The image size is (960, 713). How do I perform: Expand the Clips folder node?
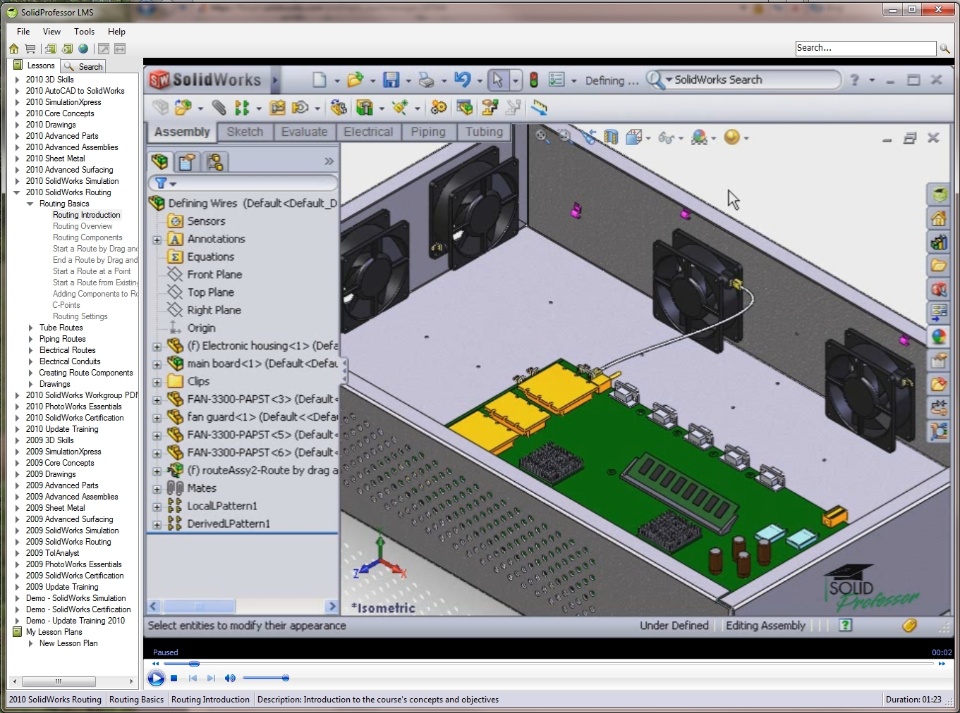point(157,382)
